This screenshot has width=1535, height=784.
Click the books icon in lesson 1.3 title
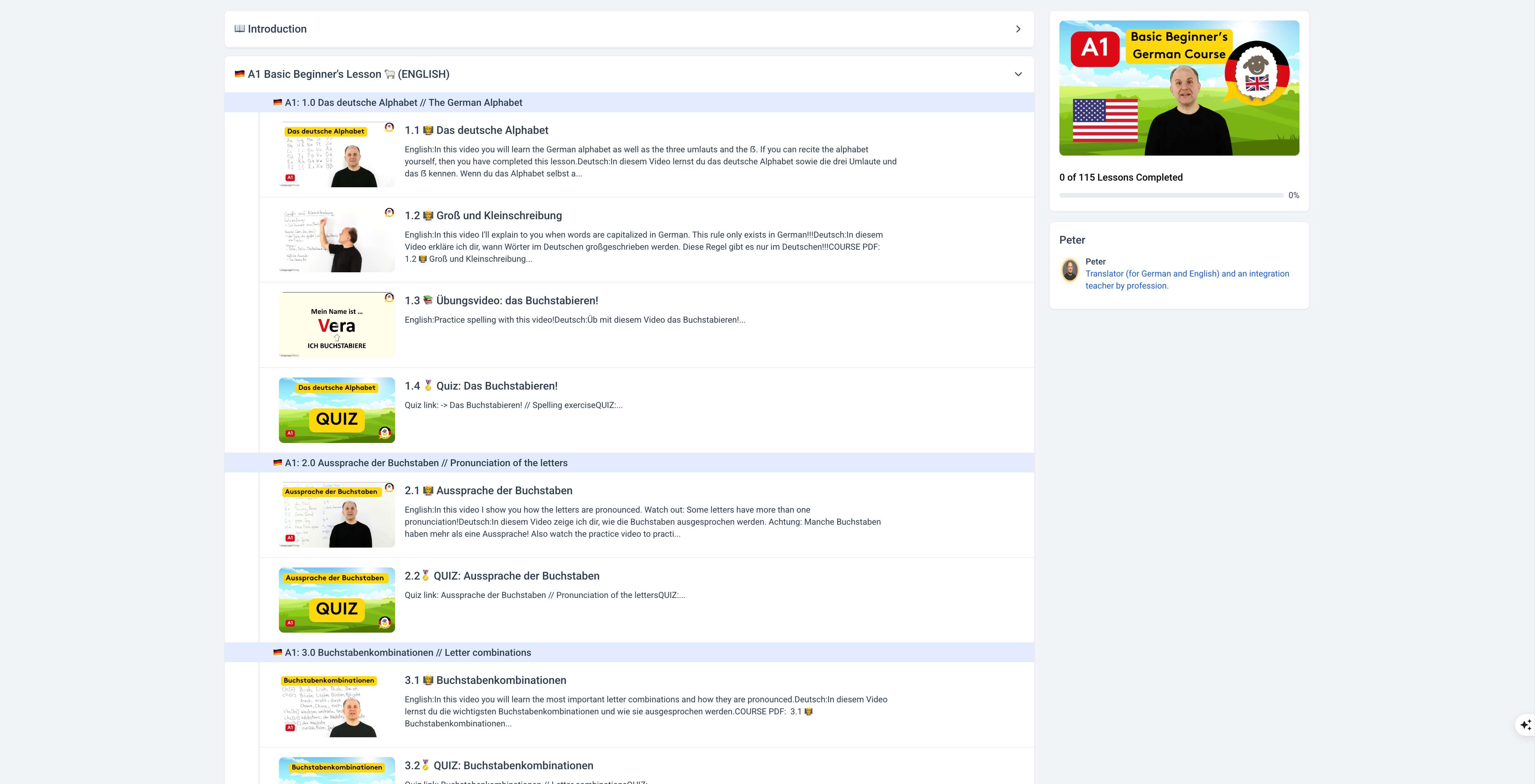tap(428, 300)
